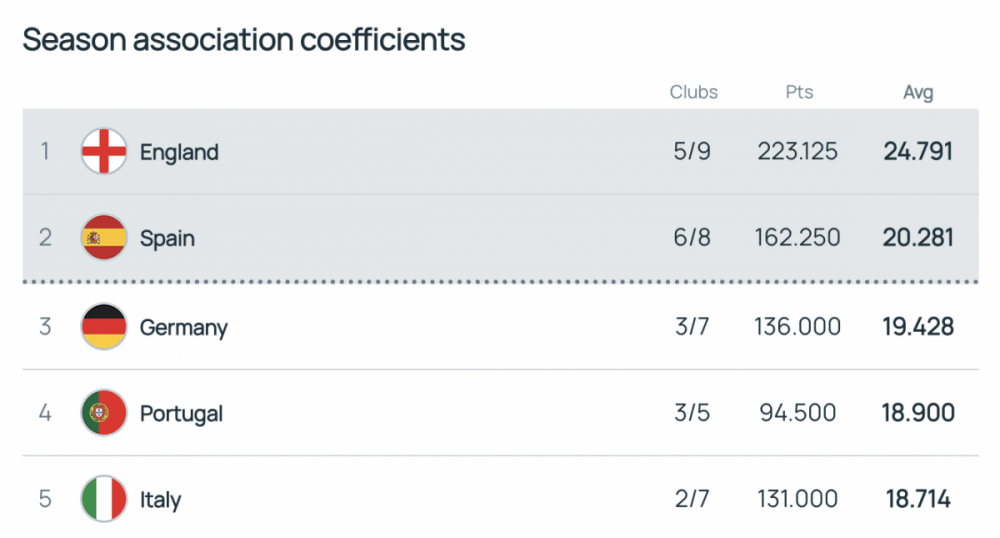Open the Italy association name

coord(160,499)
